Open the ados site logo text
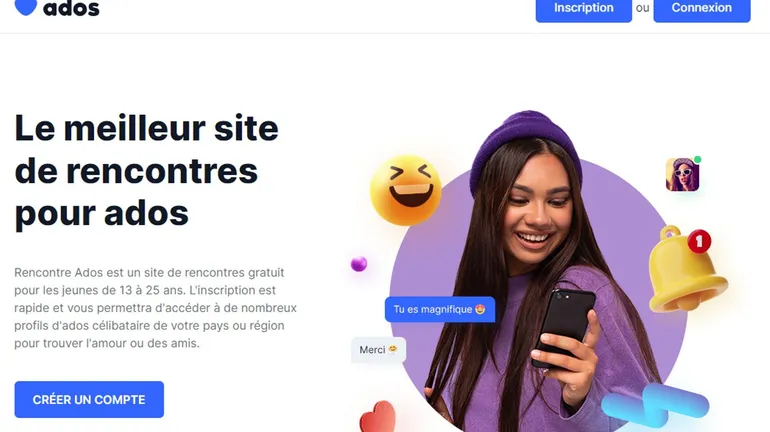Screen dimensions: 770x432 [71, 8]
